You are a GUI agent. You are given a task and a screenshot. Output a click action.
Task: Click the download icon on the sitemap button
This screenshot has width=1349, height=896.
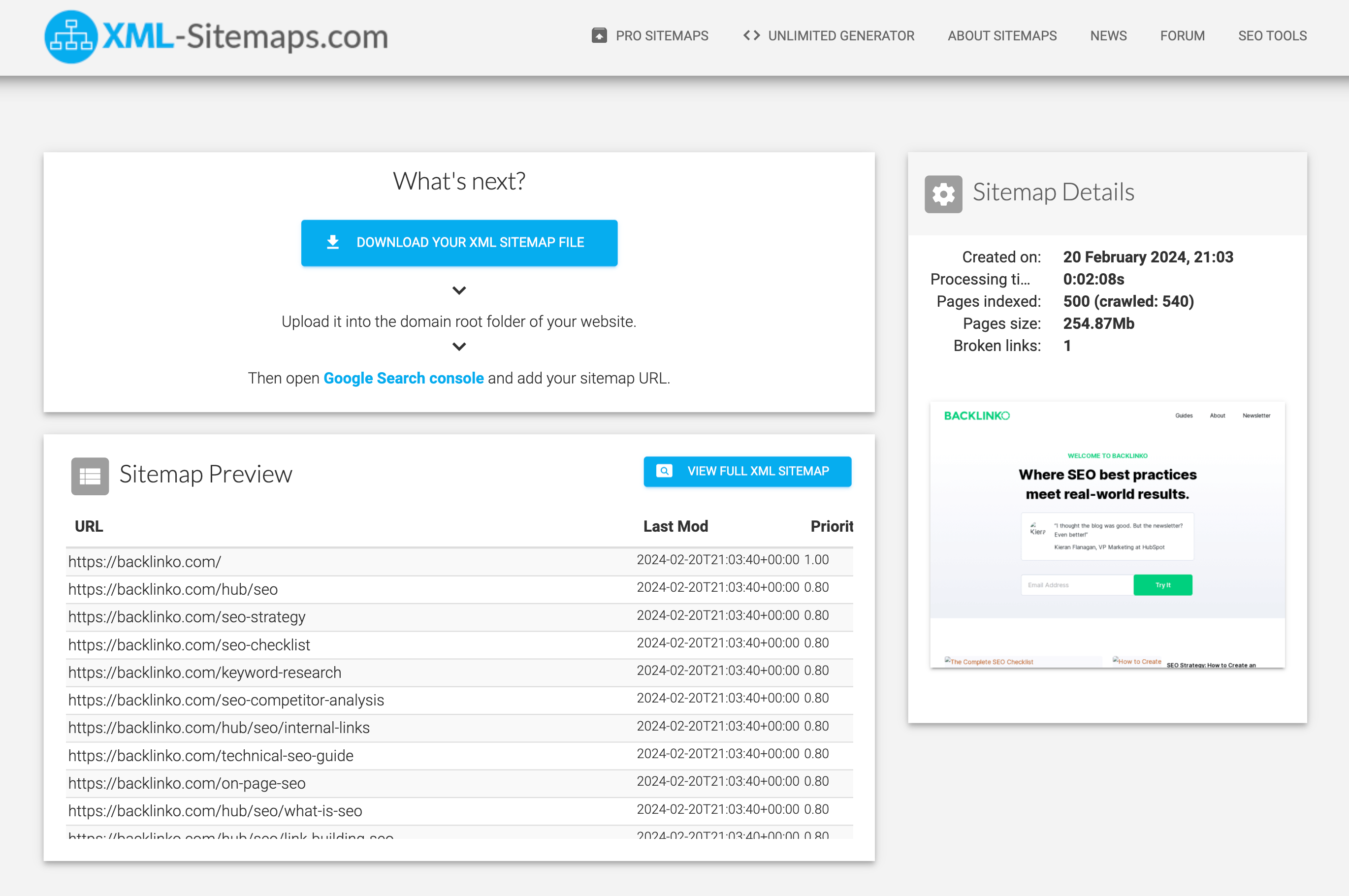click(x=332, y=242)
